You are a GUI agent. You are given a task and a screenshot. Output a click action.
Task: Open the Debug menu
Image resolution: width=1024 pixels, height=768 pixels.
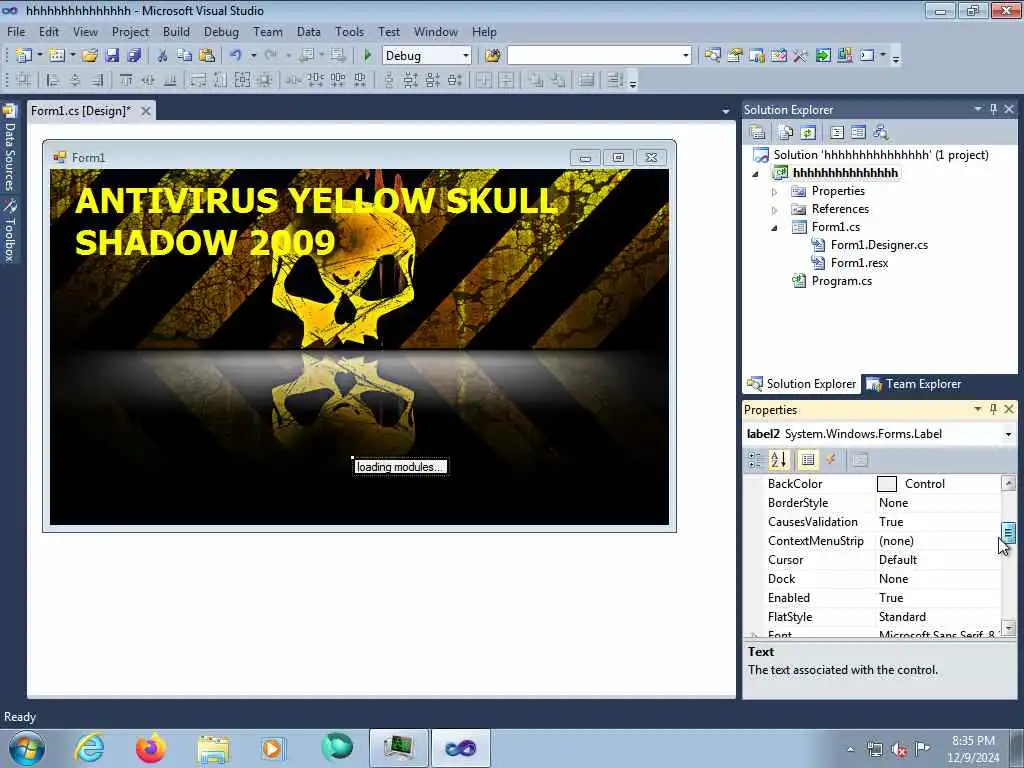click(221, 32)
